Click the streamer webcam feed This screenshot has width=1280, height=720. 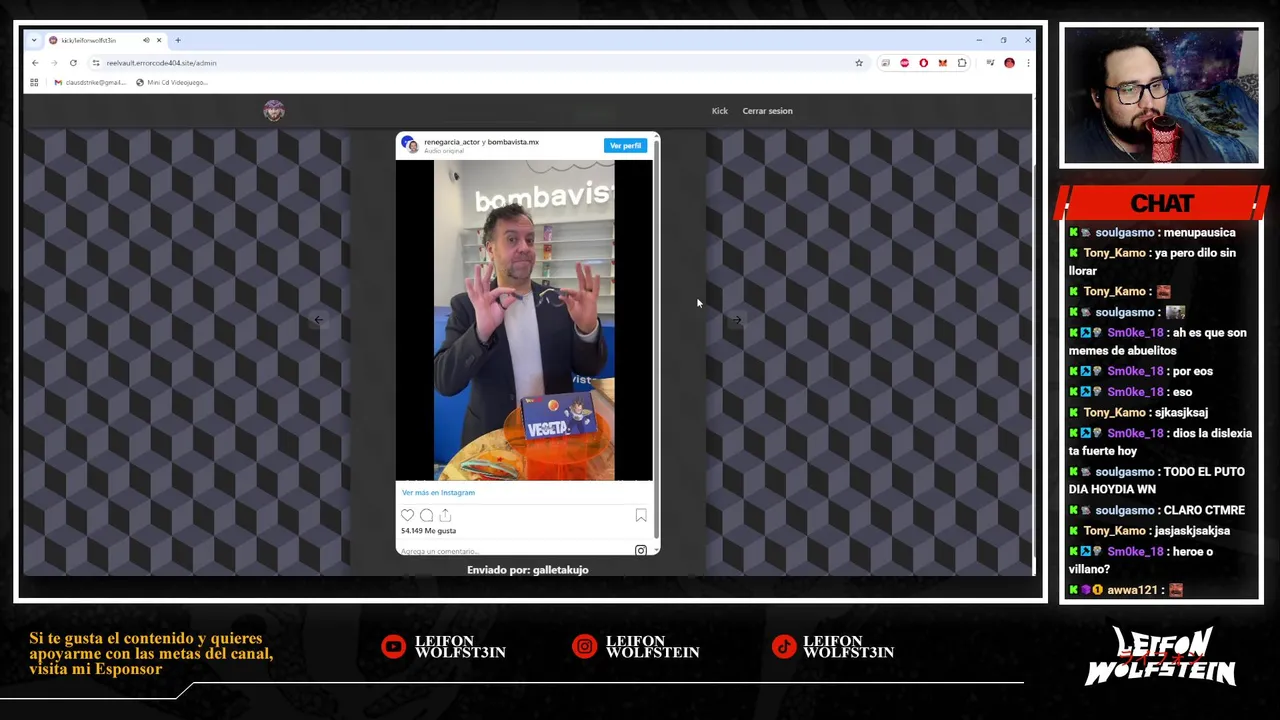click(x=1161, y=96)
